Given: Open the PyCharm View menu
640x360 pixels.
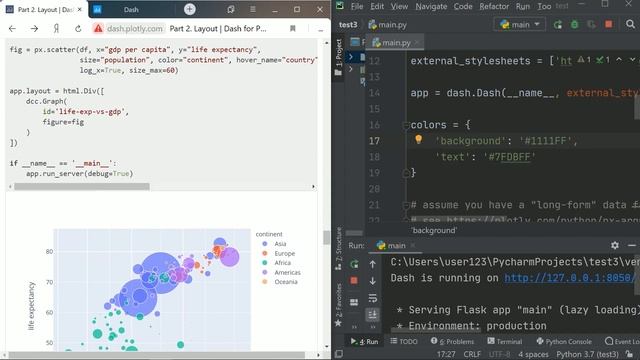Looking at the screenshot, I should tap(399, 6).
